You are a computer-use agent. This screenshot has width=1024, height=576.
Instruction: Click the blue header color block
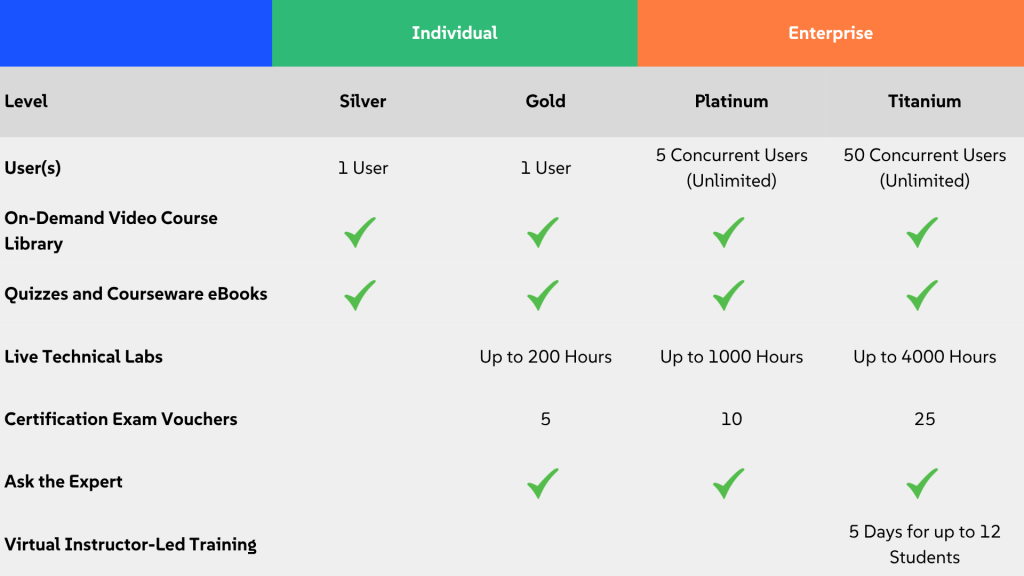[x=136, y=33]
